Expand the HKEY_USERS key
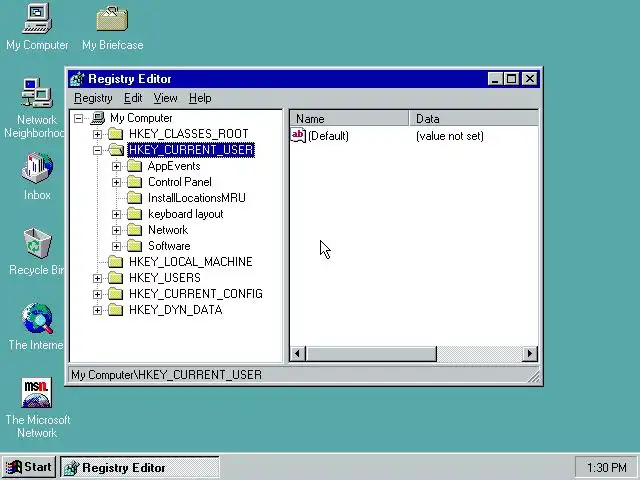 97,278
